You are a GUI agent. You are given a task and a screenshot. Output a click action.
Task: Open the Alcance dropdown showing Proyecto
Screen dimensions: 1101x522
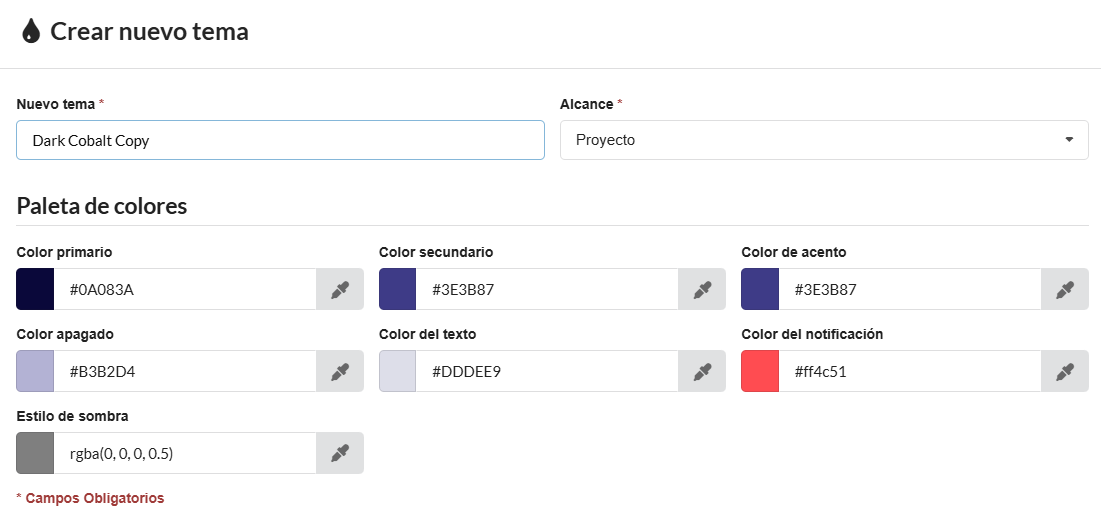pos(824,140)
